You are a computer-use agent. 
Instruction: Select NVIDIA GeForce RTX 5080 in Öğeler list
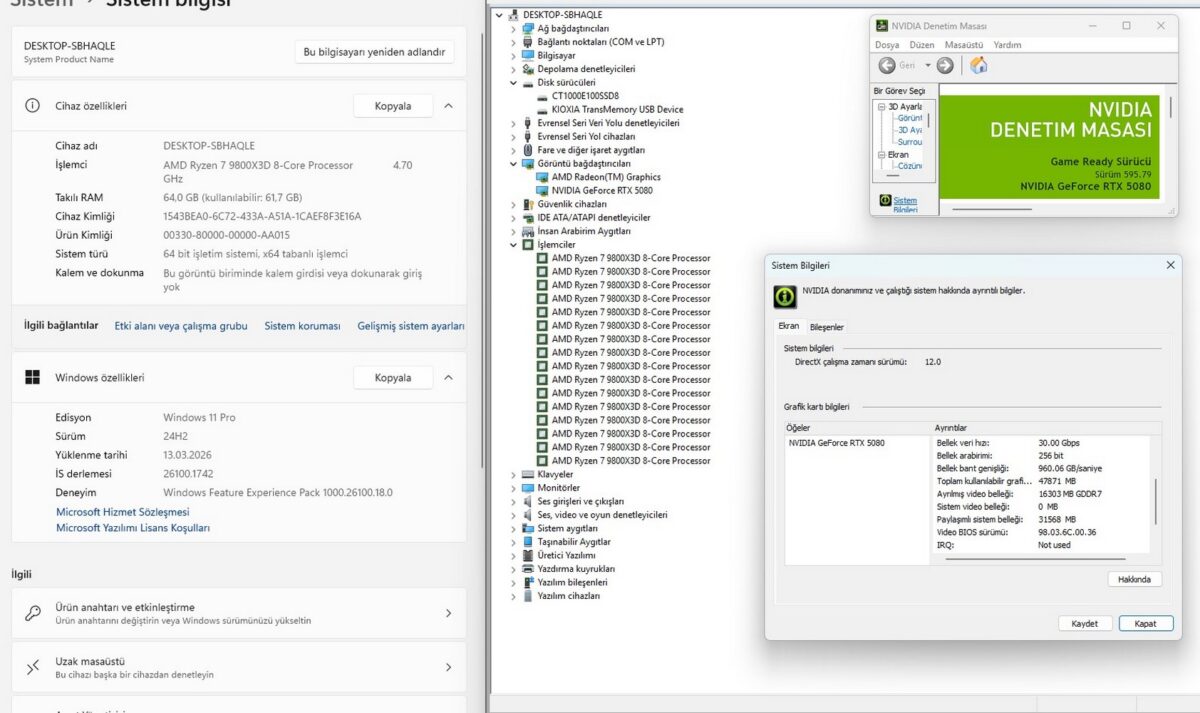pos(836,442)
